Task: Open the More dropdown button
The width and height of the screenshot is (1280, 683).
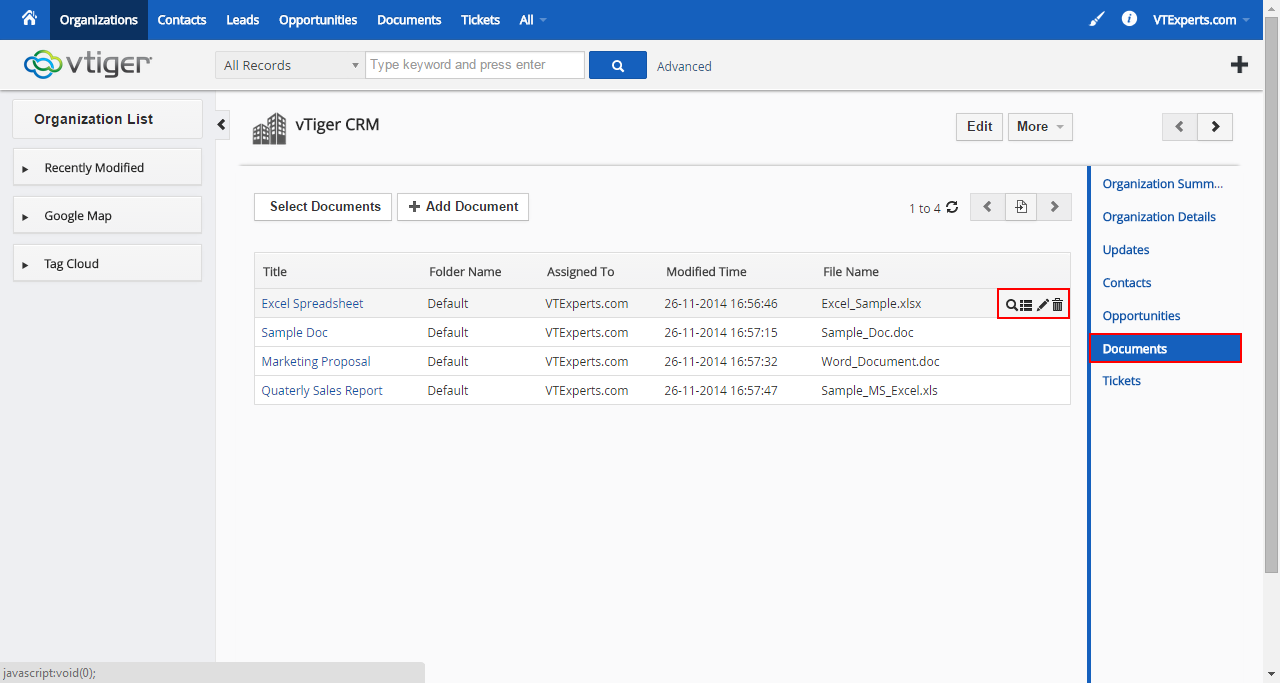Action: [x=1040, y=127]
